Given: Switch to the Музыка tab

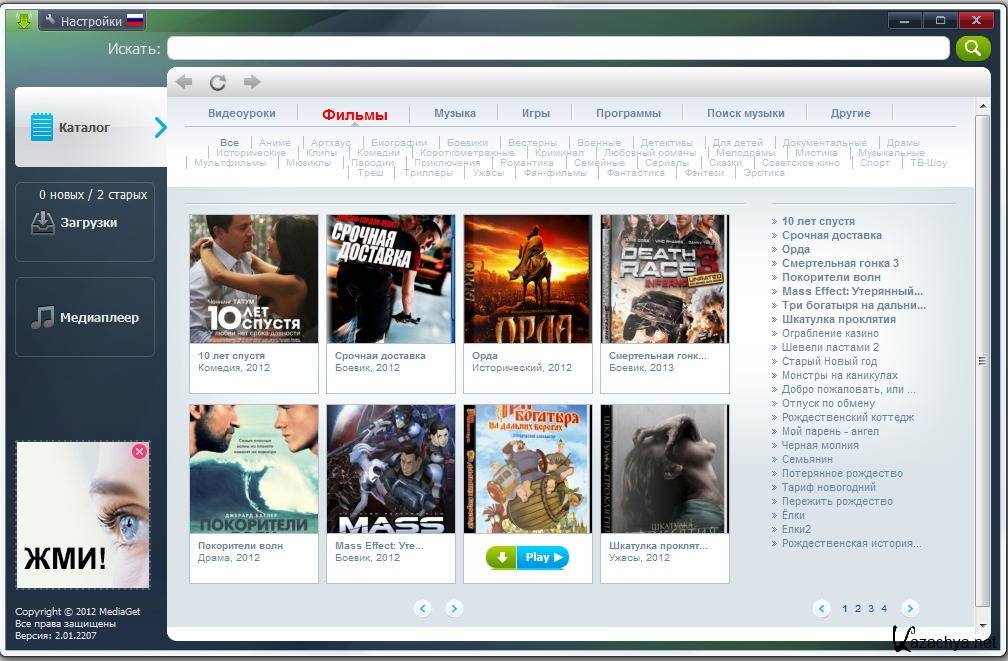Looking at the screenshot, I should coord(455,113).
